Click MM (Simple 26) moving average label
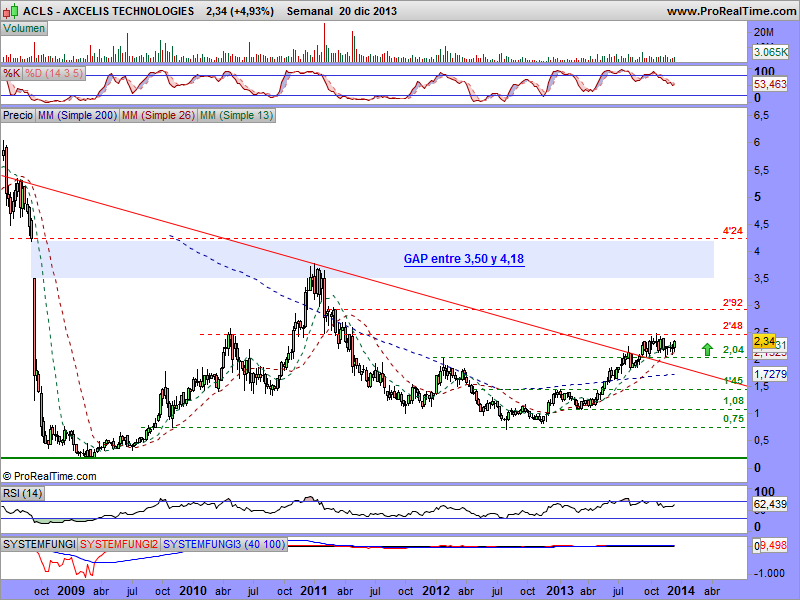This screenshot has height=600, width=800. [x=158, y=115]
